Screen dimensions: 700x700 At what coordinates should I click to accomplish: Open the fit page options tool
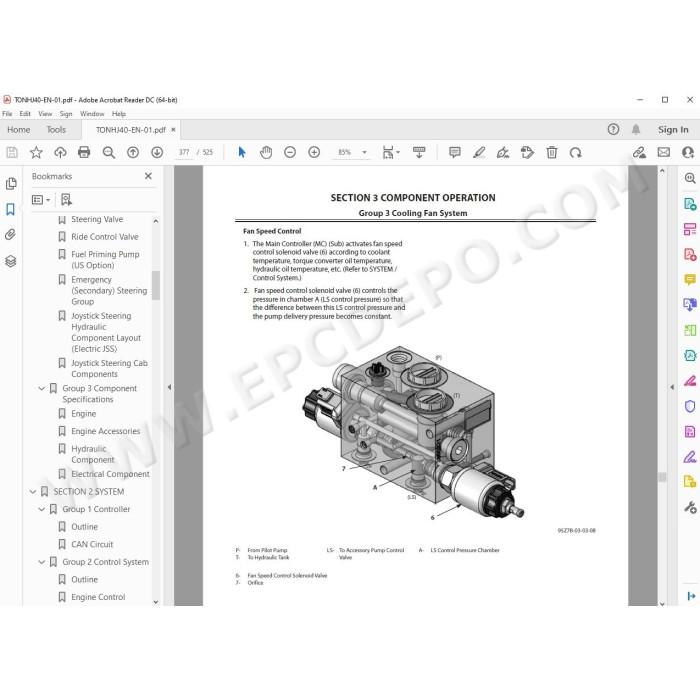coord(391,153)
